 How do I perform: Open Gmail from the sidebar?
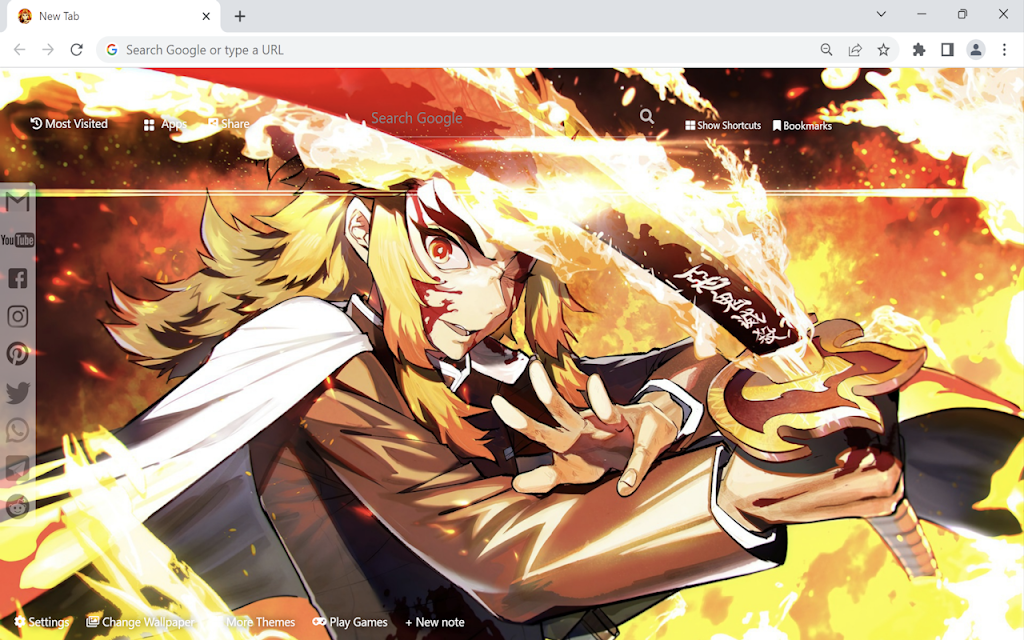[x=18, y=202]
